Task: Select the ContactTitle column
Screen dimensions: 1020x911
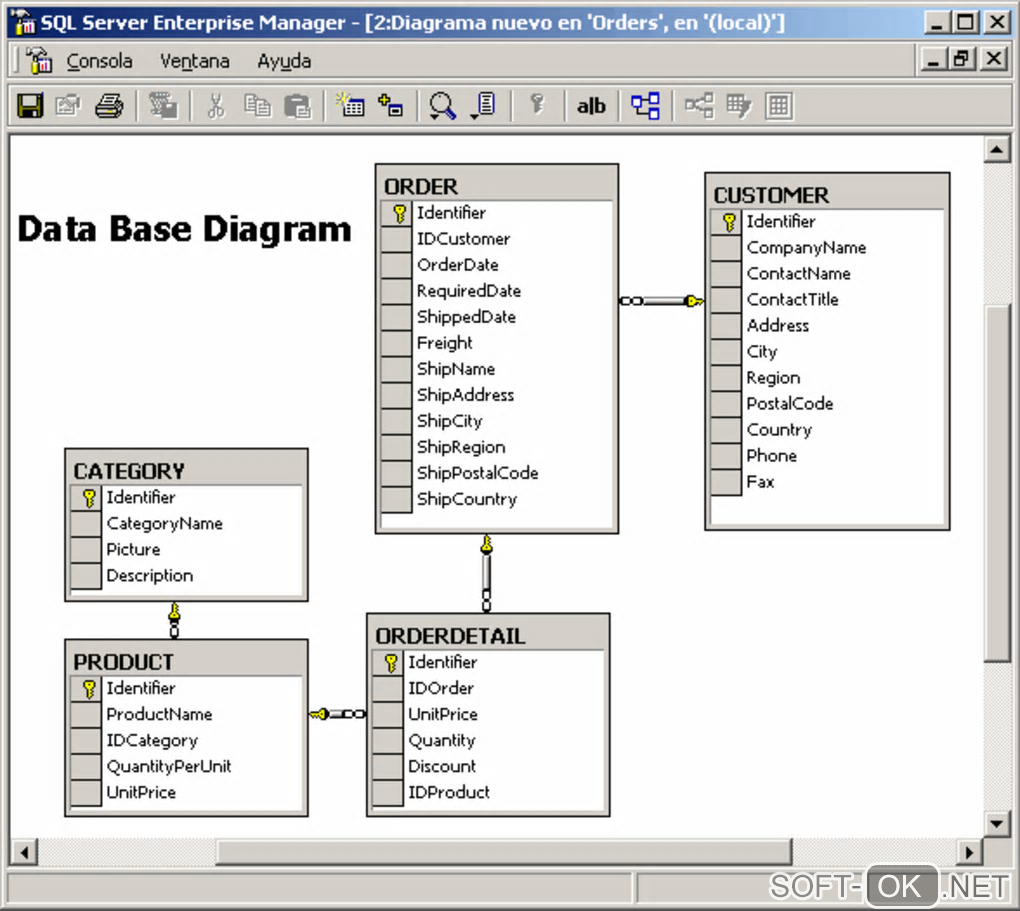Action: (792, 300)
